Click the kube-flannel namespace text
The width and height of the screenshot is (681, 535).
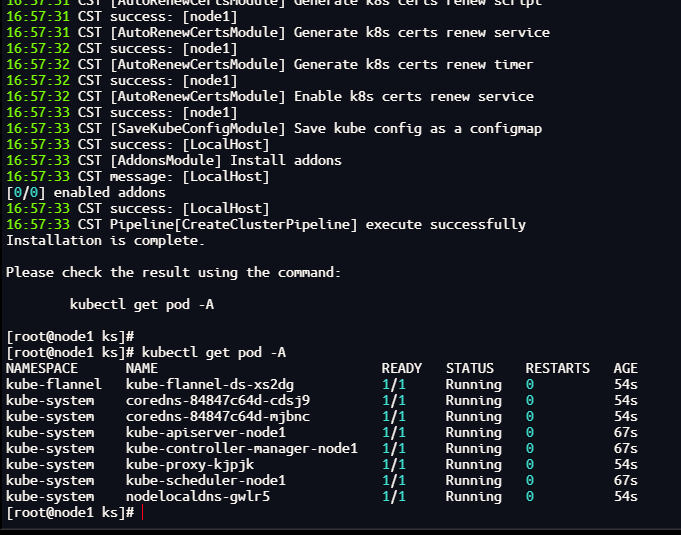[54, 384]
